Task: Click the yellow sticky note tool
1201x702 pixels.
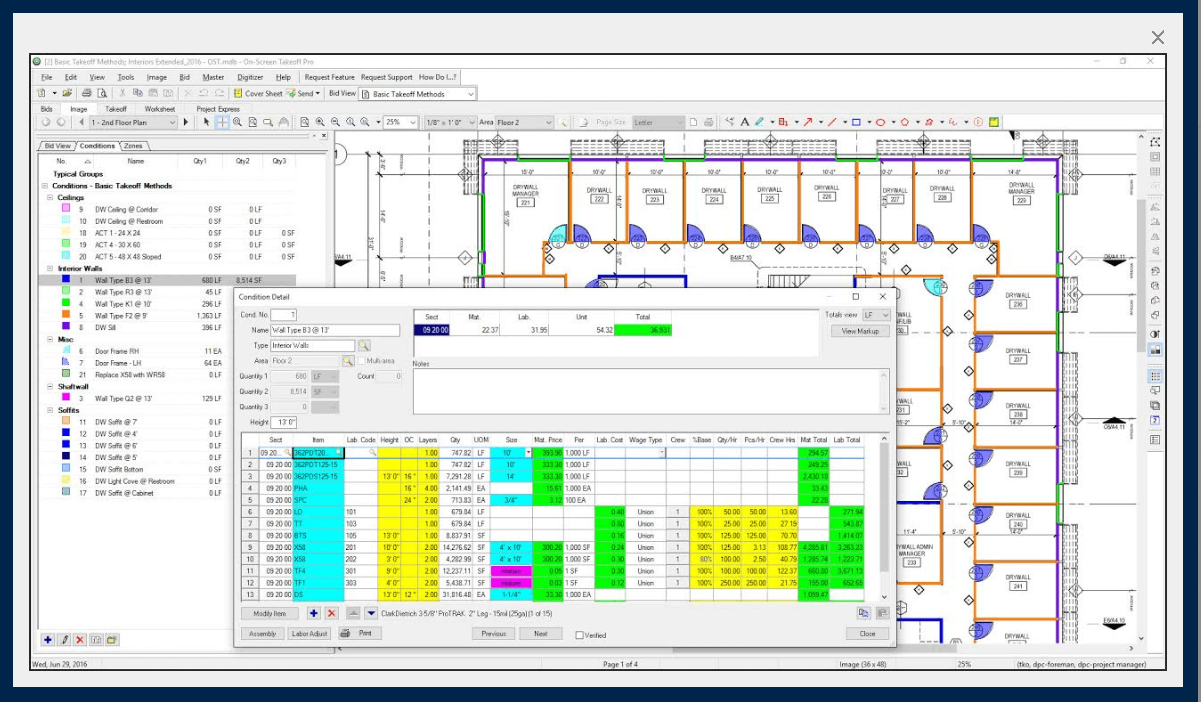Action: click(994, 122)
